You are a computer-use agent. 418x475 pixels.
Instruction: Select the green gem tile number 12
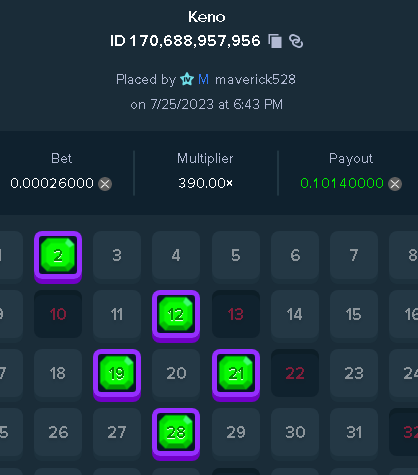pyautogui.click(x=176, y=316)
